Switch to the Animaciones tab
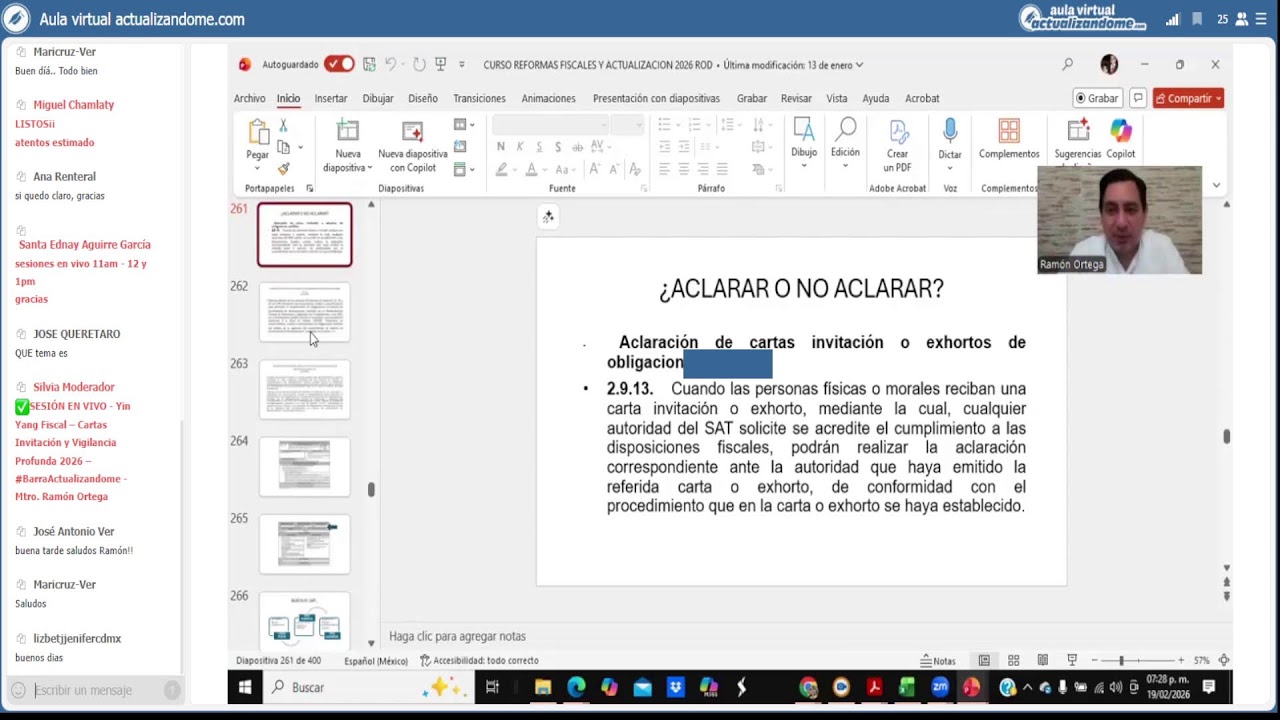The image size is (1280, 720). (x=548, y=98)
